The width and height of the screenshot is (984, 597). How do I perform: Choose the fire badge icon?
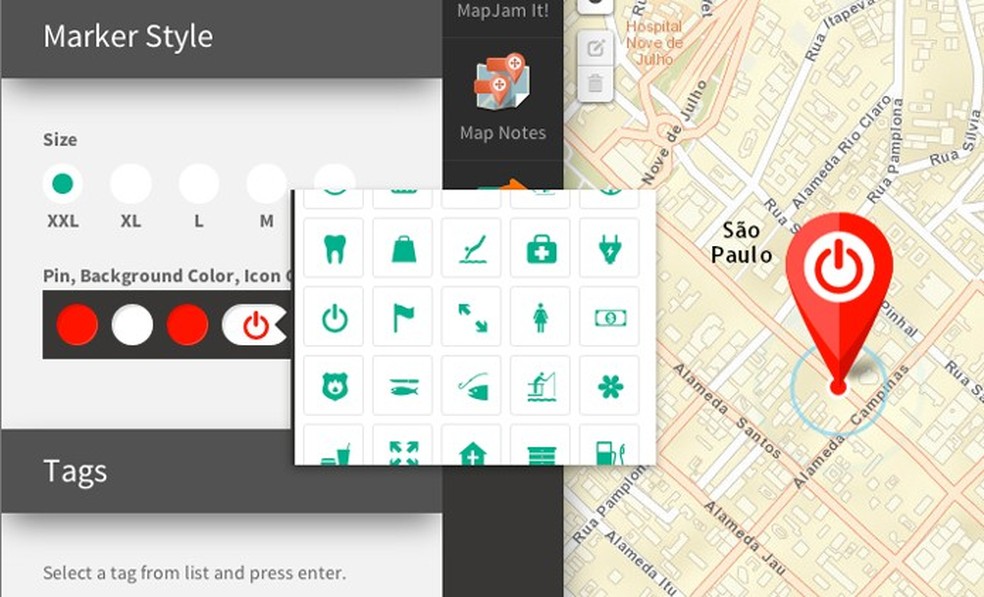pyautogui.click(x=334, y=385)
